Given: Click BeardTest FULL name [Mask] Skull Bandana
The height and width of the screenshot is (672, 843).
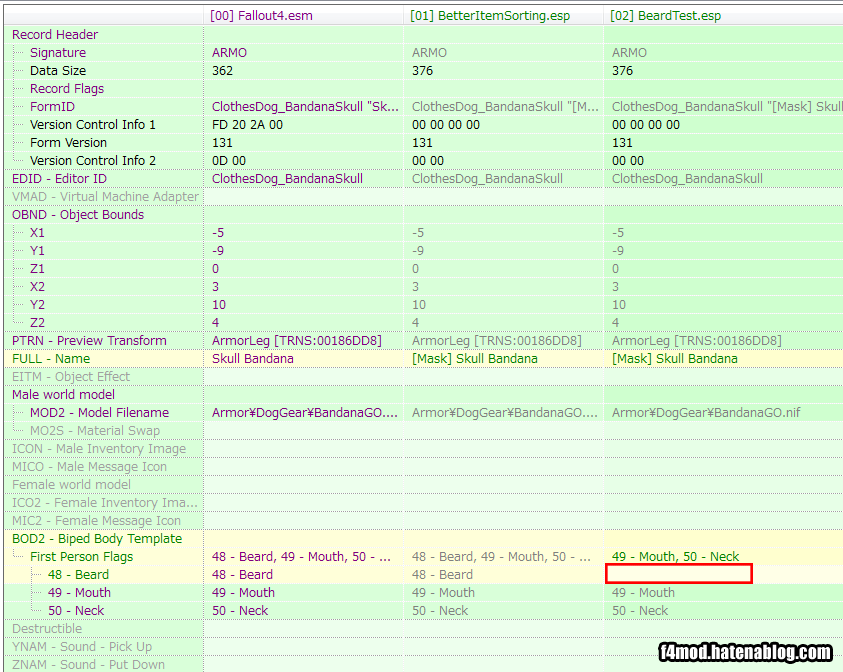Looking at the screenshot, I should tap(674, 359).
